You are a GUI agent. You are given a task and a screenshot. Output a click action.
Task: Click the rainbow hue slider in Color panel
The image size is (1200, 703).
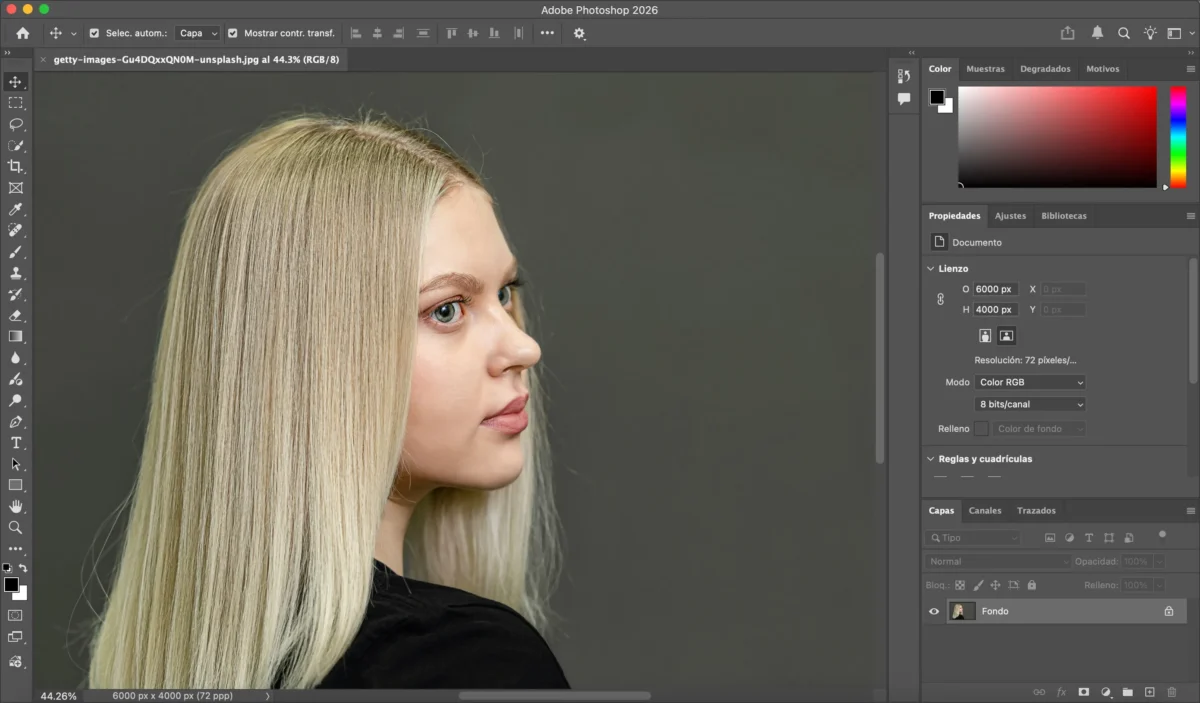click(x=1178, y=137)
